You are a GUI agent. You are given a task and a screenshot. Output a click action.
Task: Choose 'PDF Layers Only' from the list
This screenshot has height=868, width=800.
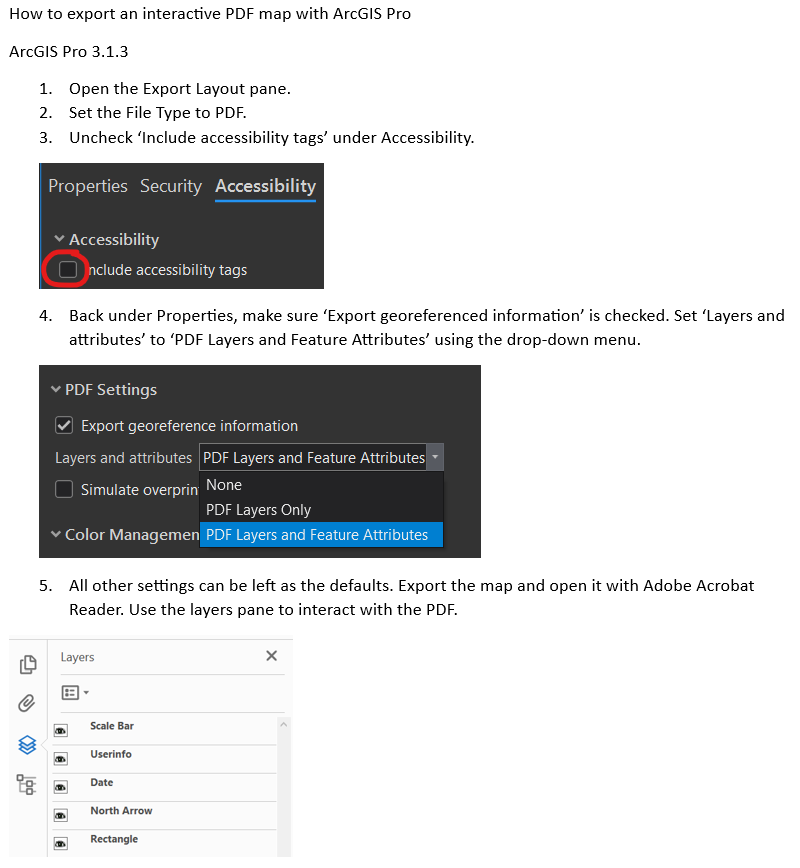pos(258,509)
